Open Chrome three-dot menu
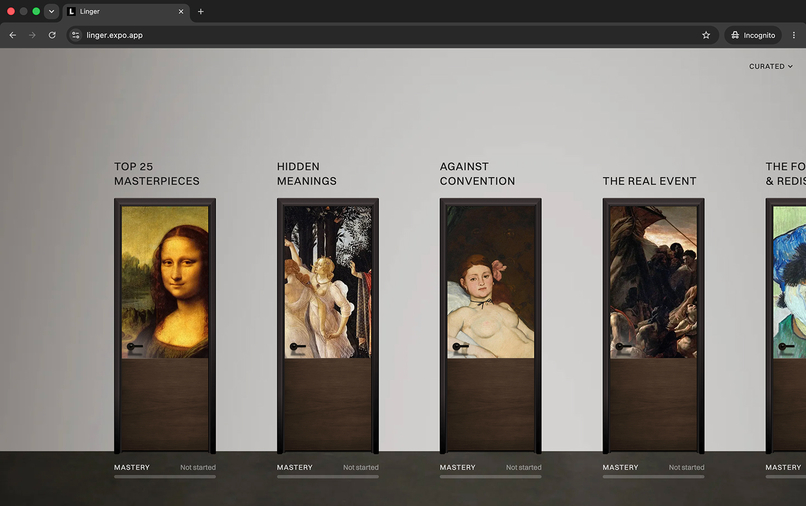The image size is (806, 506). (x=794, y=35)
